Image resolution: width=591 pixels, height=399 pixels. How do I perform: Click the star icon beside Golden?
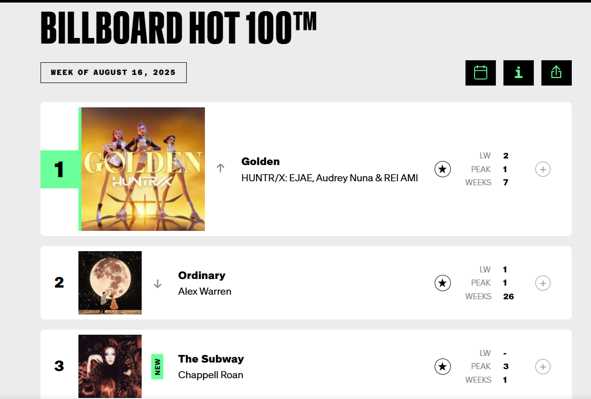[442, 169]
